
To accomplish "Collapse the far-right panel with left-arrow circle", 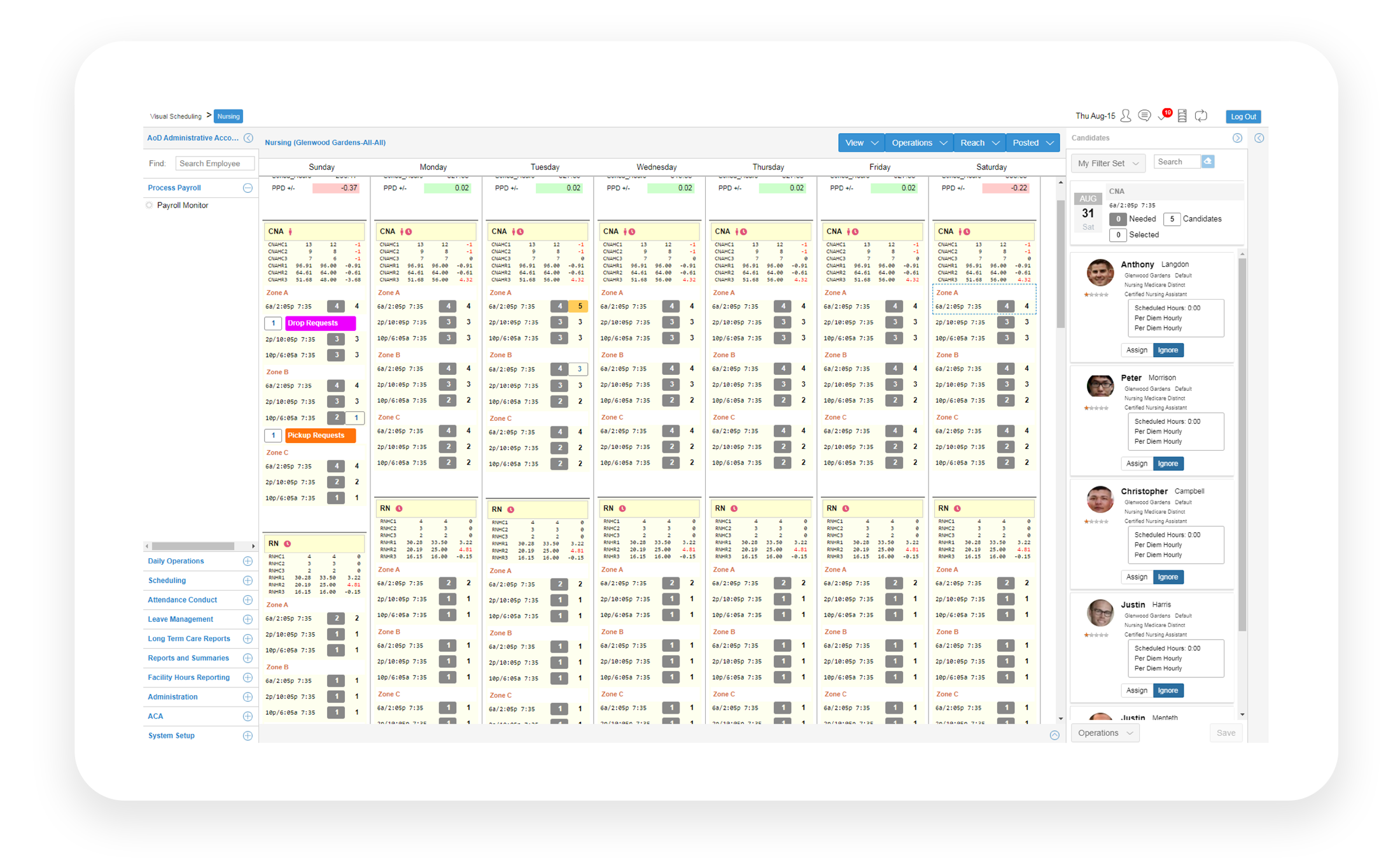I will (1259, 138).
